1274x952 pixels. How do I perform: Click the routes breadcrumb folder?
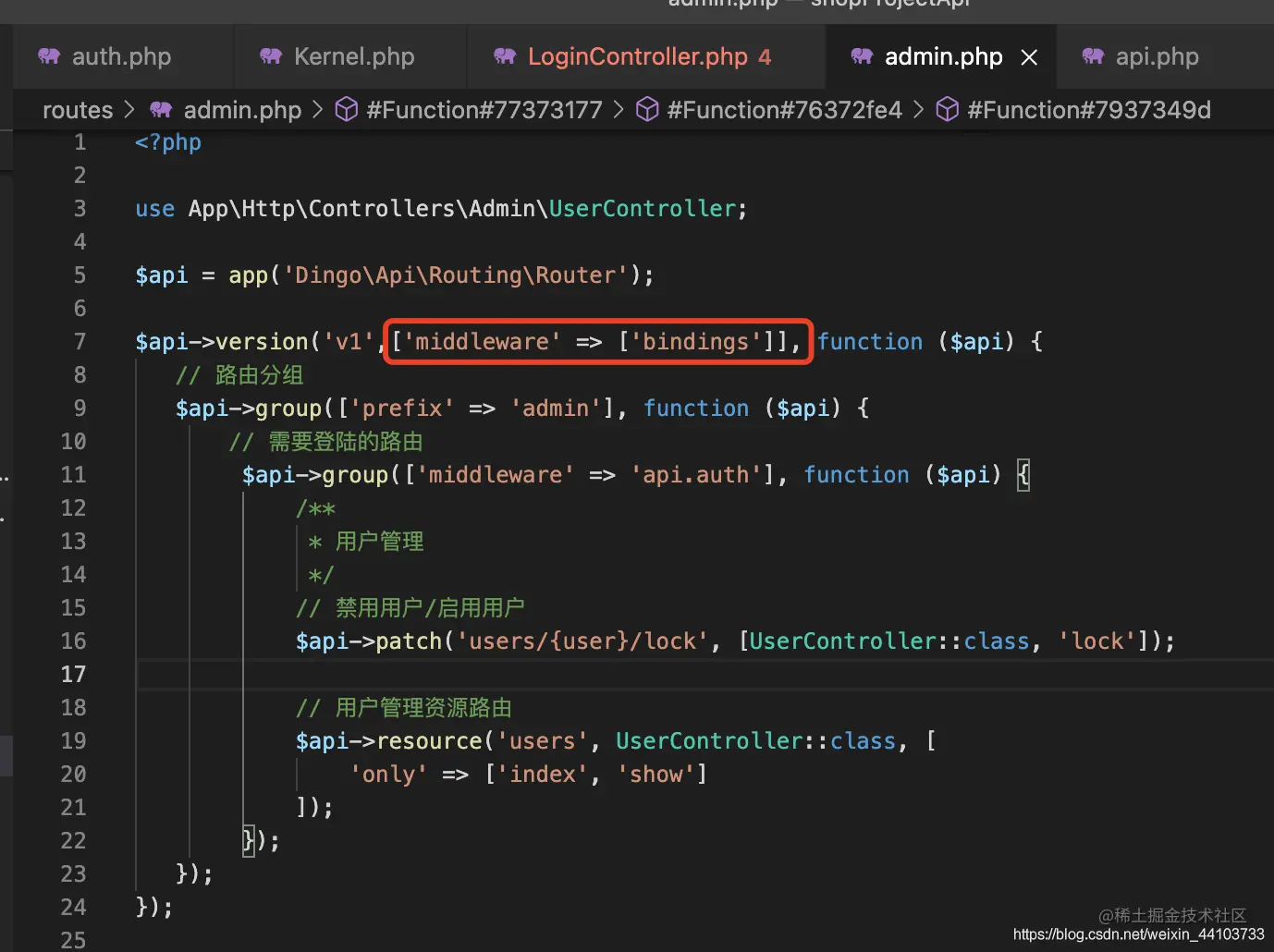click(78, 110)
